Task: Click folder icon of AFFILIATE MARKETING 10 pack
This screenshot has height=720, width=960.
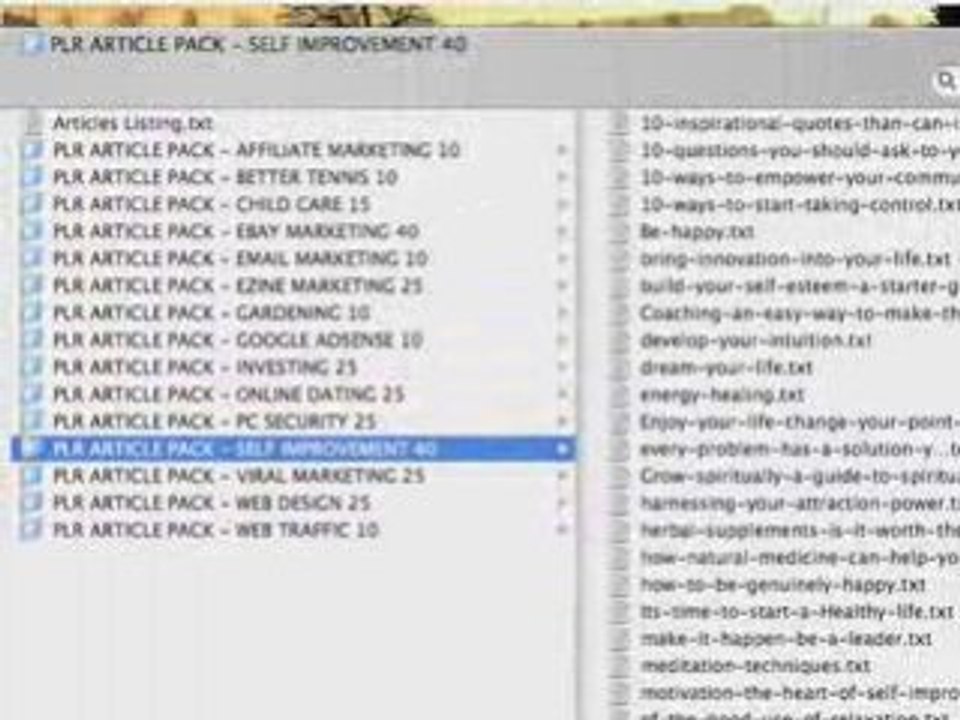Action: (32, 150)
